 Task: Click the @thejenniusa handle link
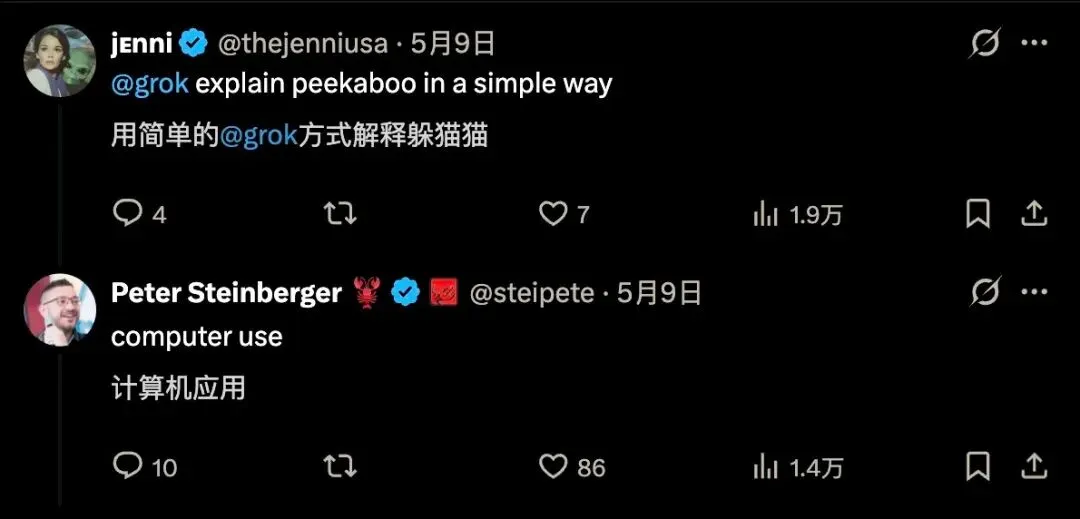[x=303, y=44]
